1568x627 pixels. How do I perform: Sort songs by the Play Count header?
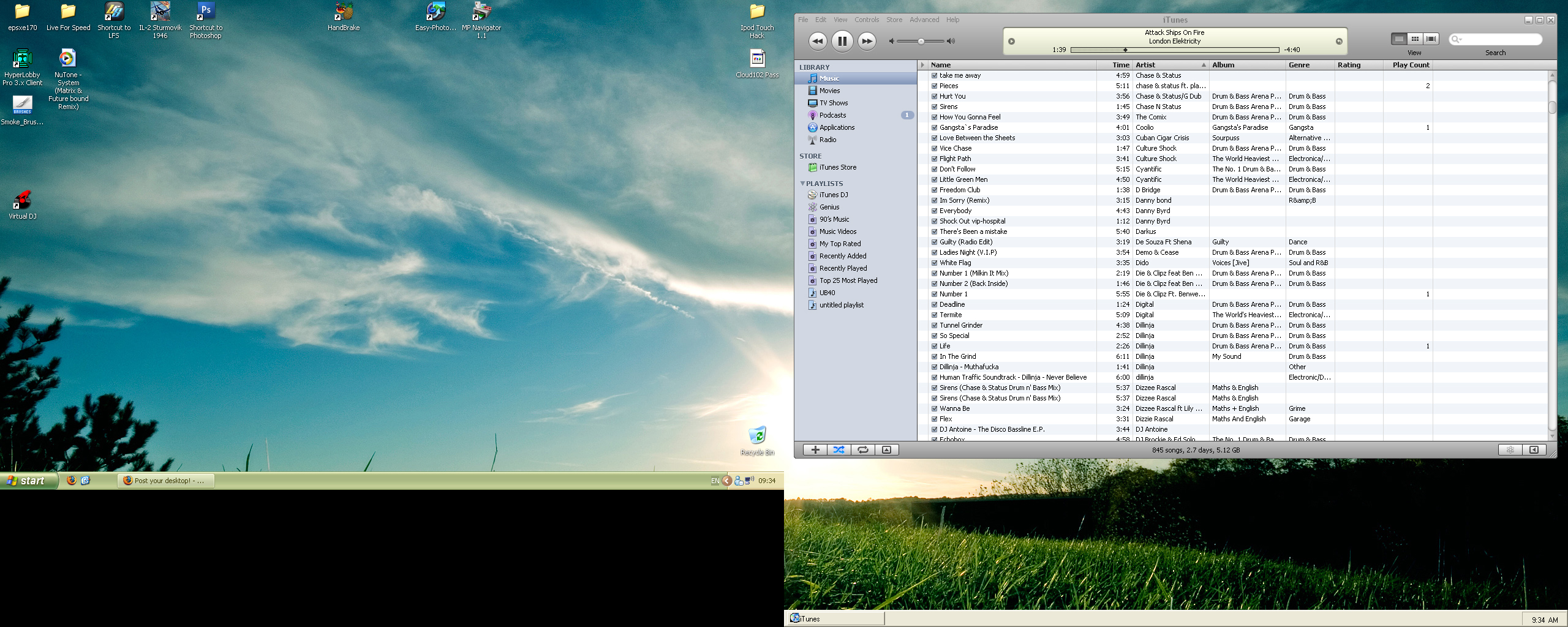click(1408, 65)
